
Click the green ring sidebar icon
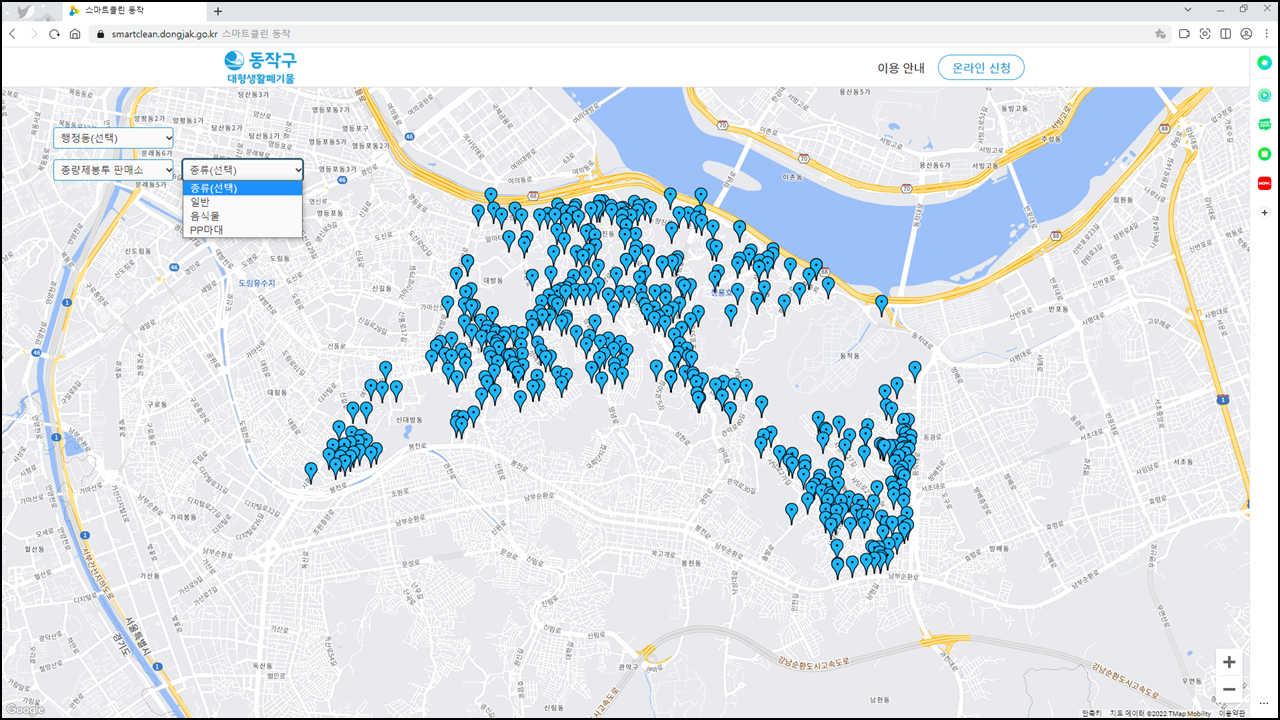pyautogui.click(x=1265, y=63)
